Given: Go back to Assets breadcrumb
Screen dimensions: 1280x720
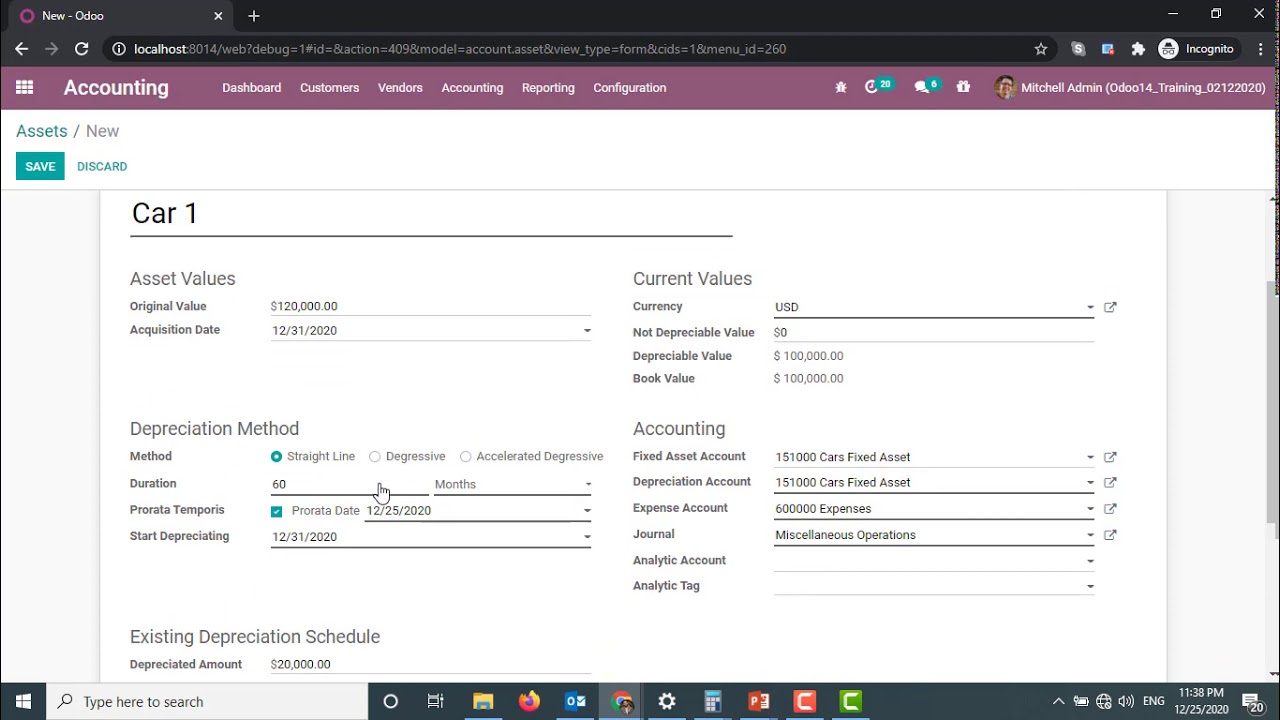Looking at the screenshot, I should tap(42, 131).
